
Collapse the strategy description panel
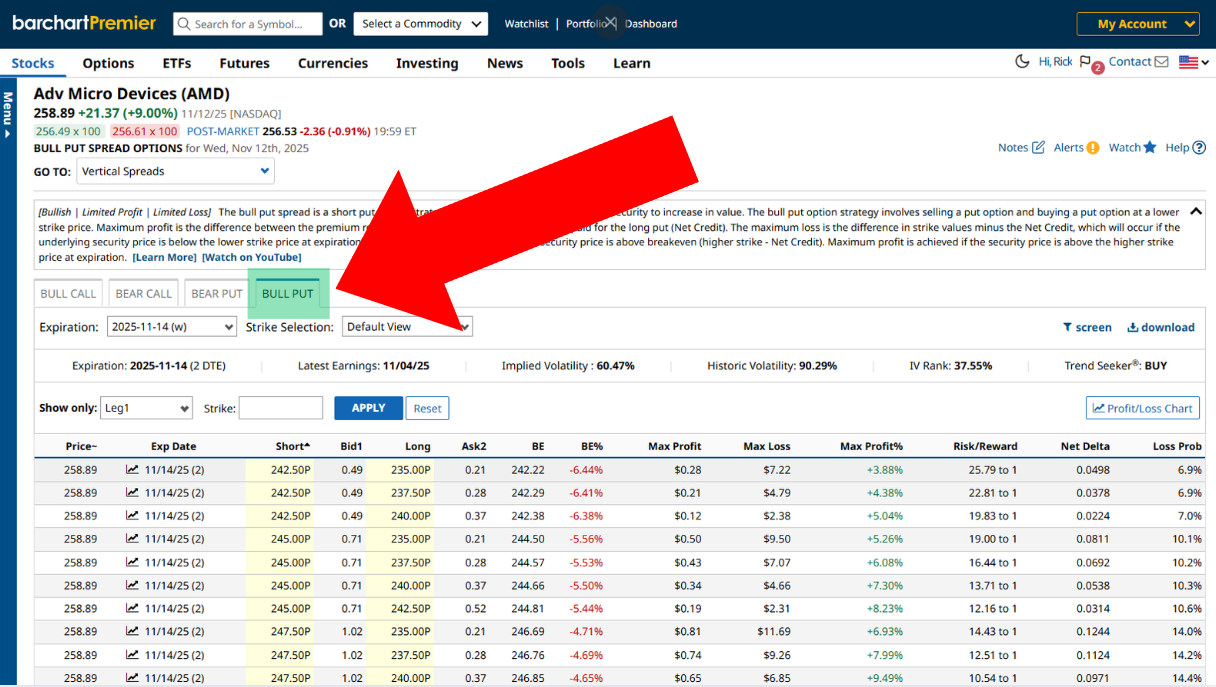(x=1196, y=212)
